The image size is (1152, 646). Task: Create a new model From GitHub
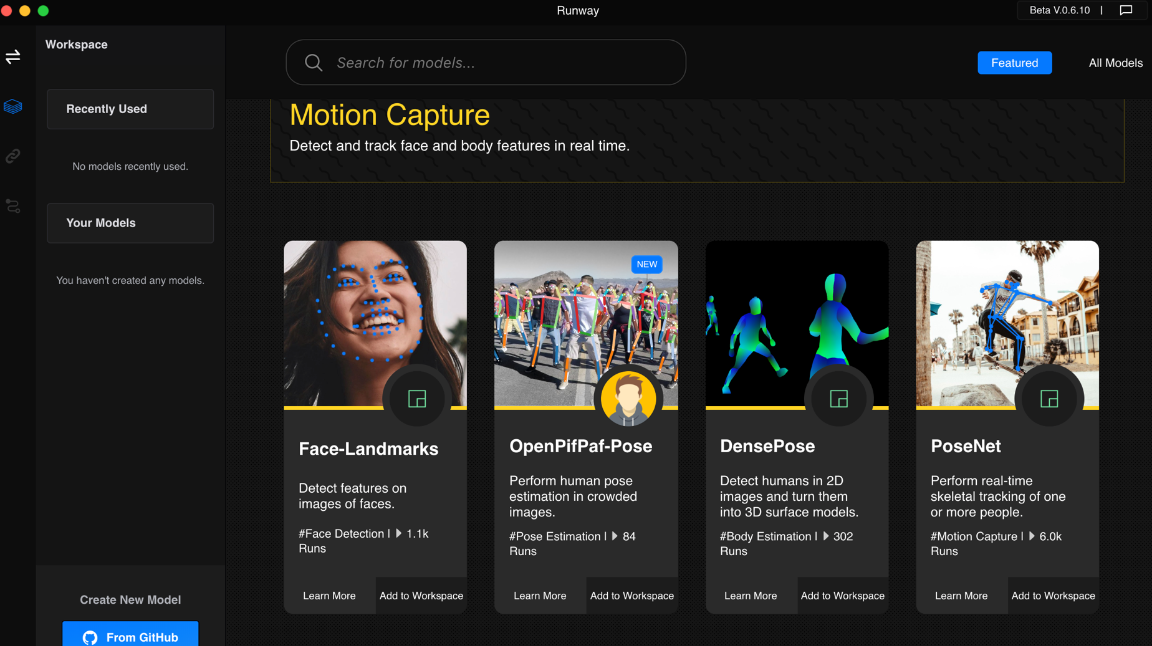(x=130, y=636)
